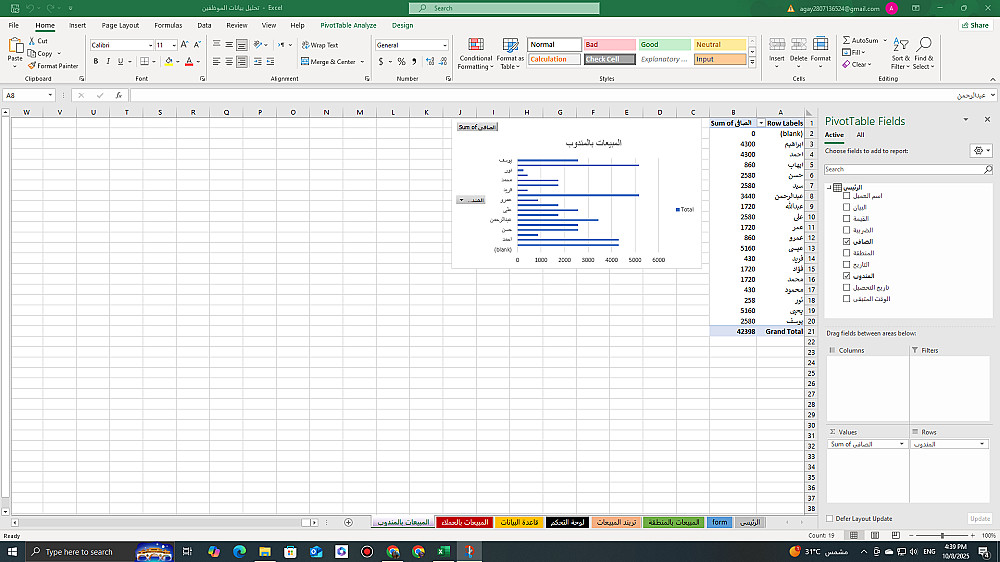Open the Name Box dropdown arrow

50,95
